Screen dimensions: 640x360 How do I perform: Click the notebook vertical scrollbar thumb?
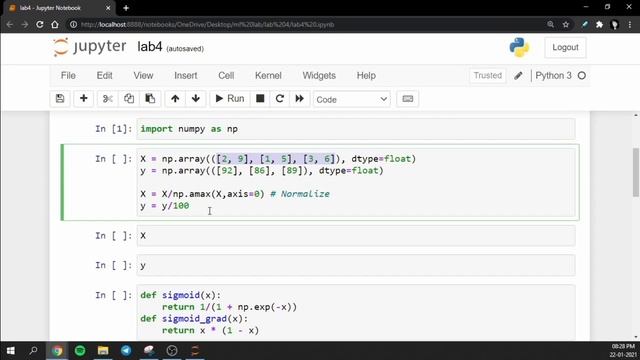click(x=636, y=172)
